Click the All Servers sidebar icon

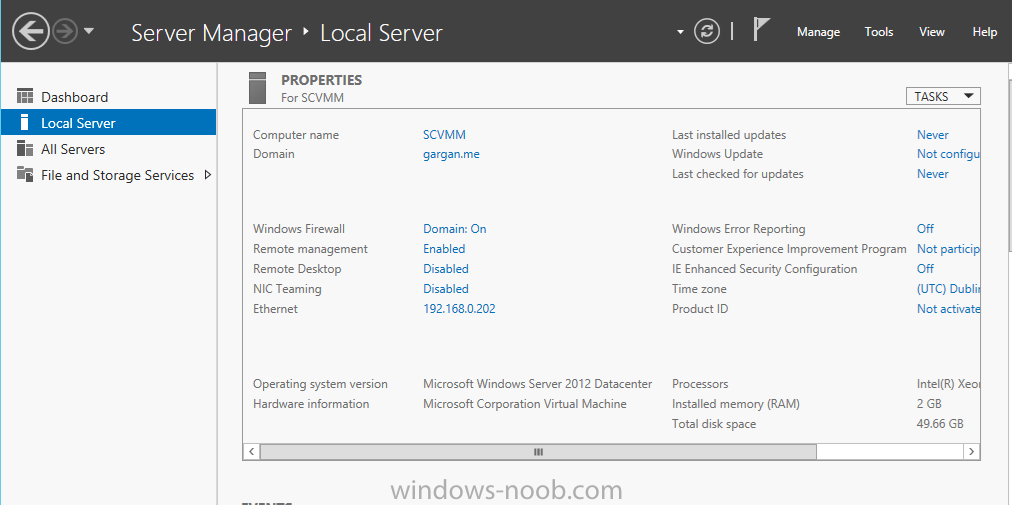click(x=25, y=149)
